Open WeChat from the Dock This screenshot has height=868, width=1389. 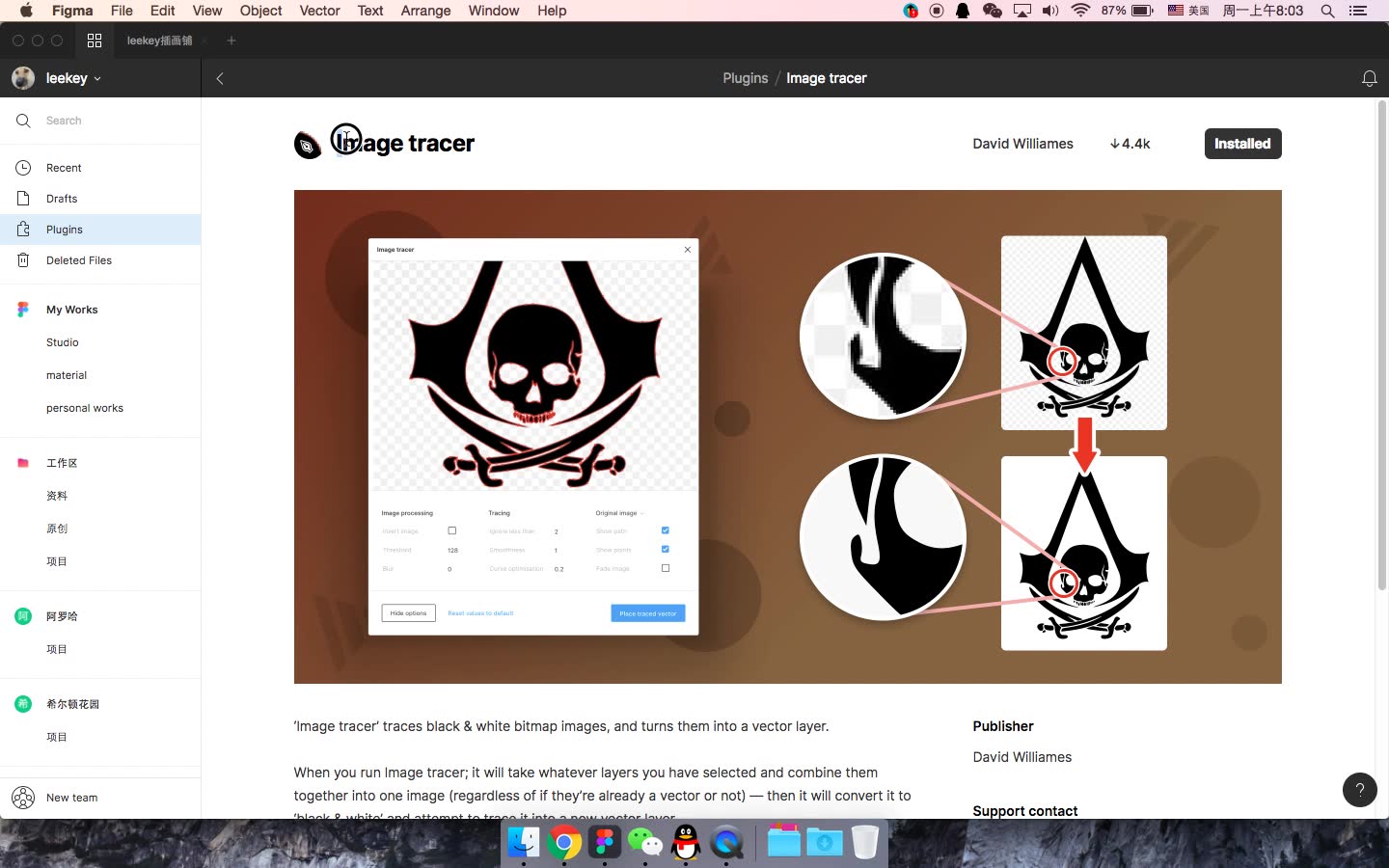645,842
